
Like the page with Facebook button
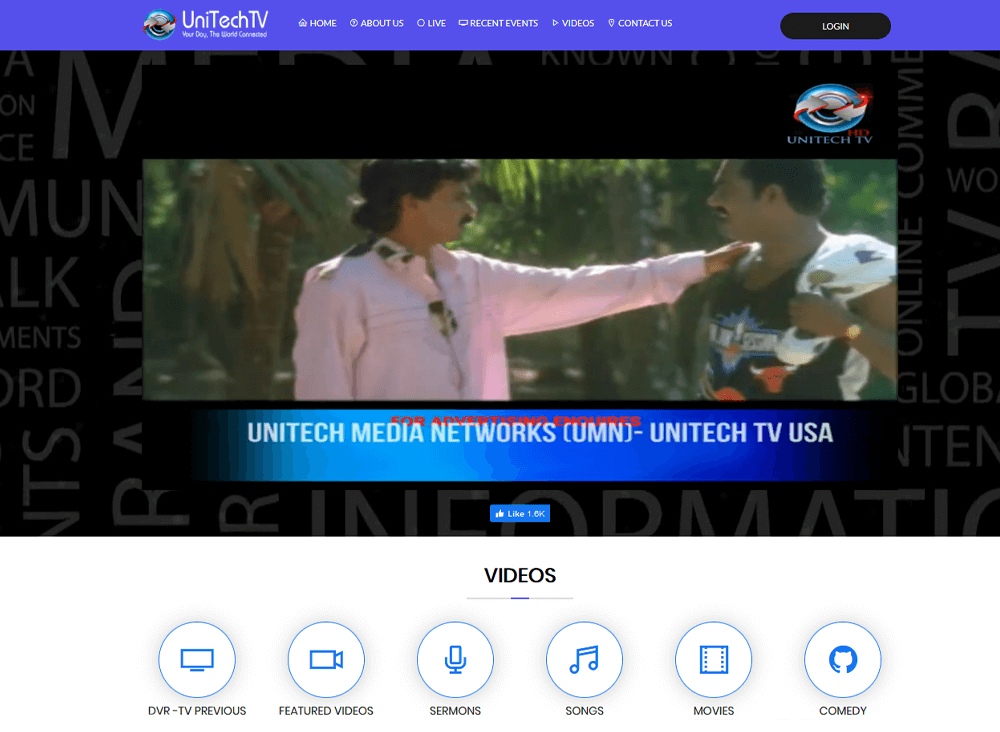click(519, 513)
